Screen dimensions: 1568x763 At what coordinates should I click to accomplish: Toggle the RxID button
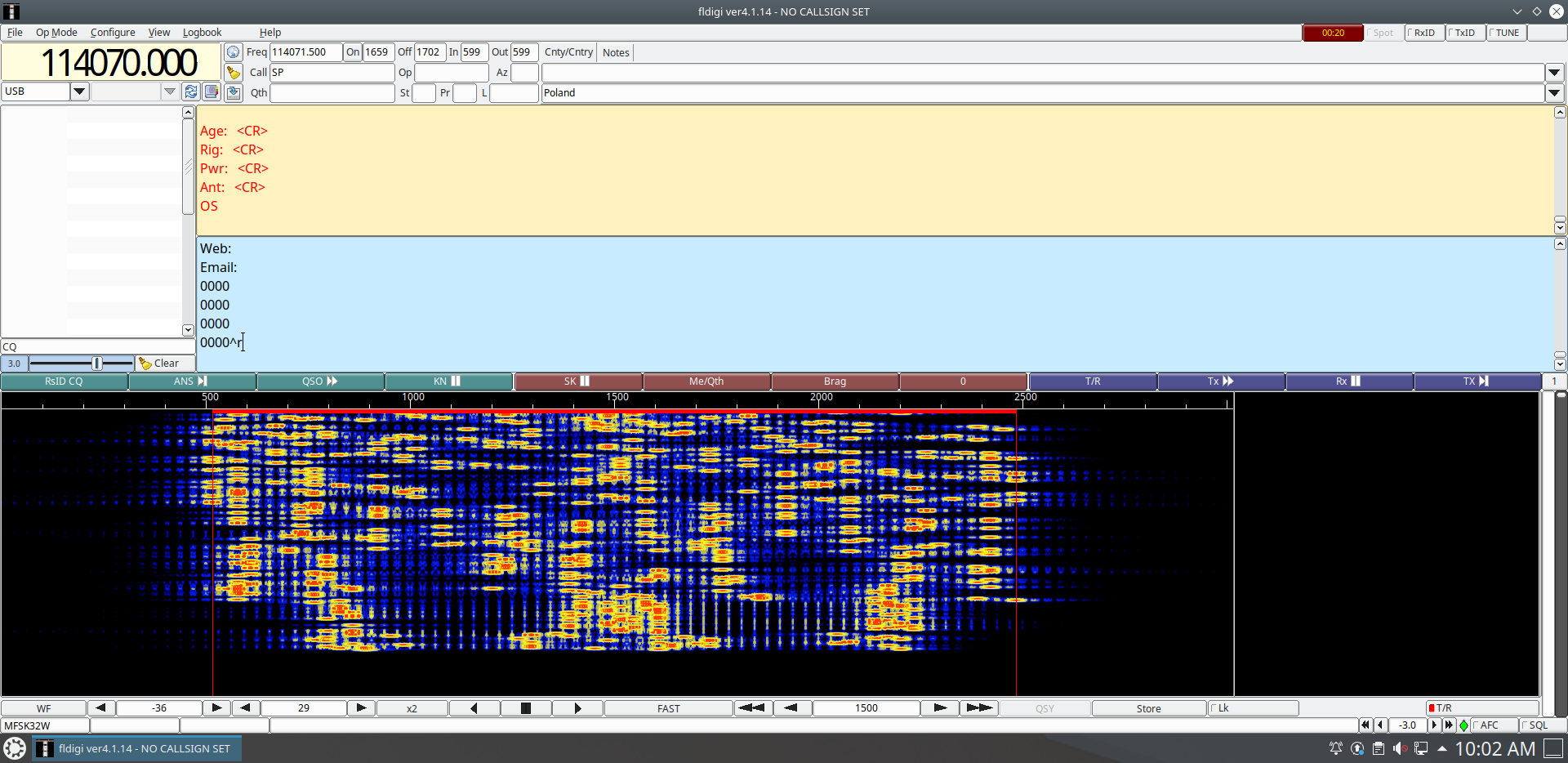pyautogui.click(x=1424, y=33)
